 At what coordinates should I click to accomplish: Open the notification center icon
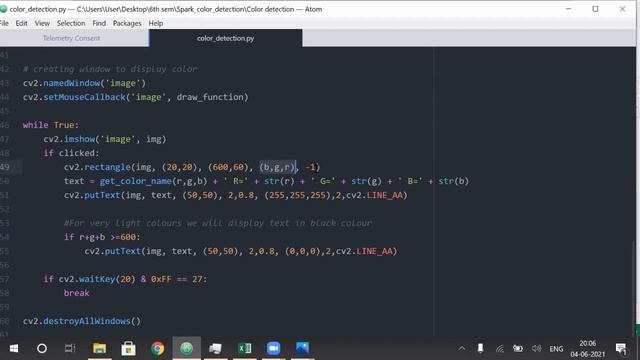(x=621, y=349)
